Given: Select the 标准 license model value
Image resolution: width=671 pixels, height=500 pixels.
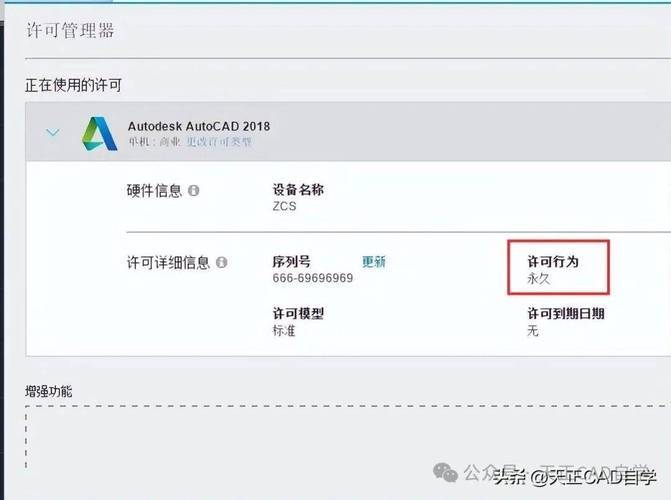Looking at the screenshot, I should point(284,330).
